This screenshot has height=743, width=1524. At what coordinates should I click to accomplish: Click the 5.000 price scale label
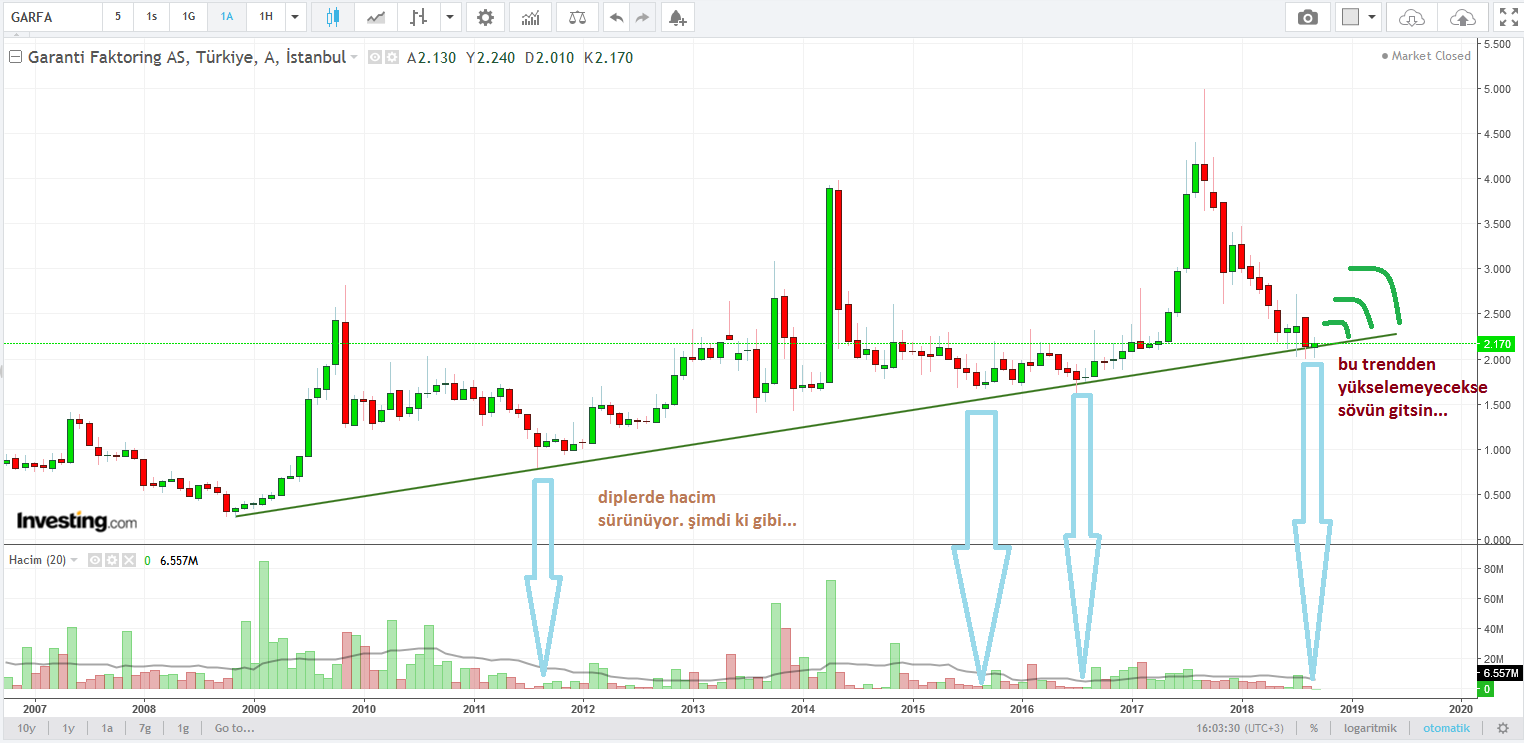click(1498, 89)
